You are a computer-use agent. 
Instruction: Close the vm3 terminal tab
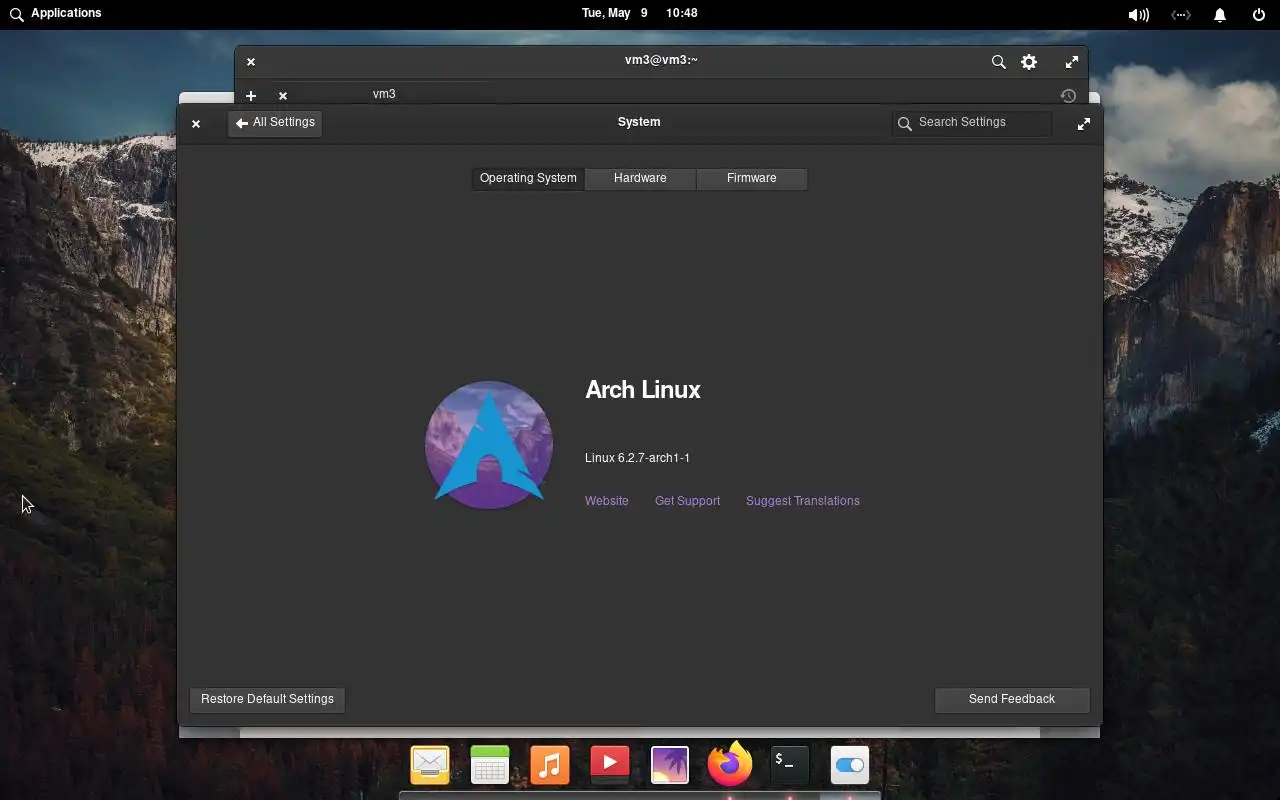tap(283, 96)
